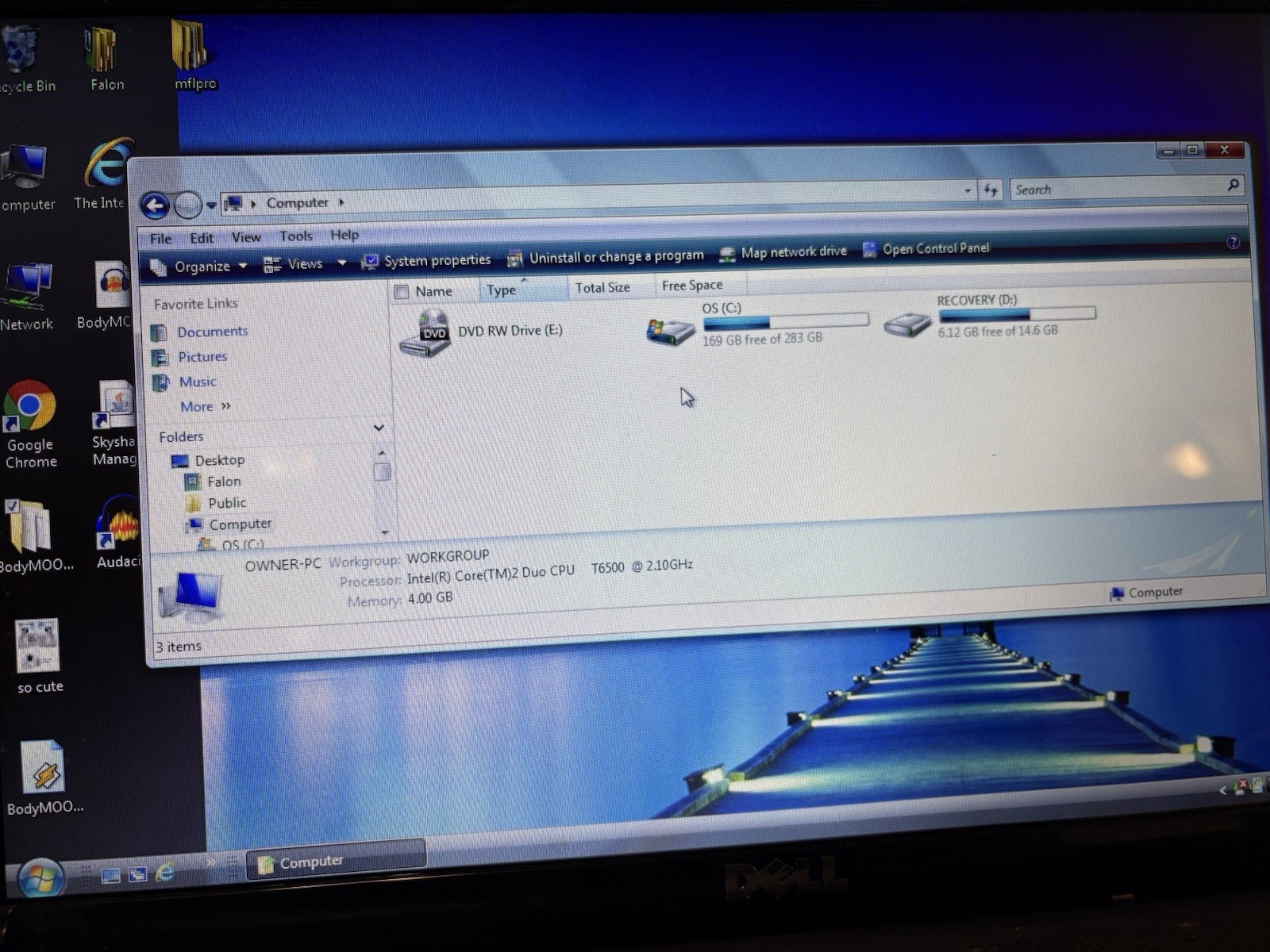The height and width of the screenshot is (952, 1270).
Task: Open the address bar history dropdown
Action: coord(967,190)
